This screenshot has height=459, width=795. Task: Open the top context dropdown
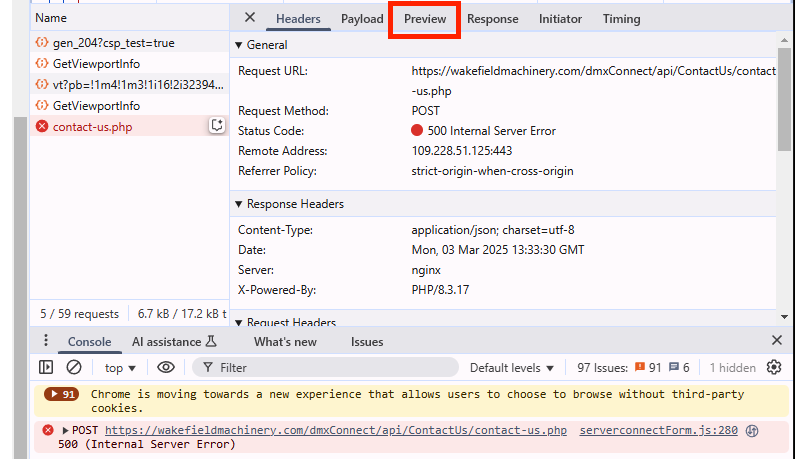tap(121, 367)
